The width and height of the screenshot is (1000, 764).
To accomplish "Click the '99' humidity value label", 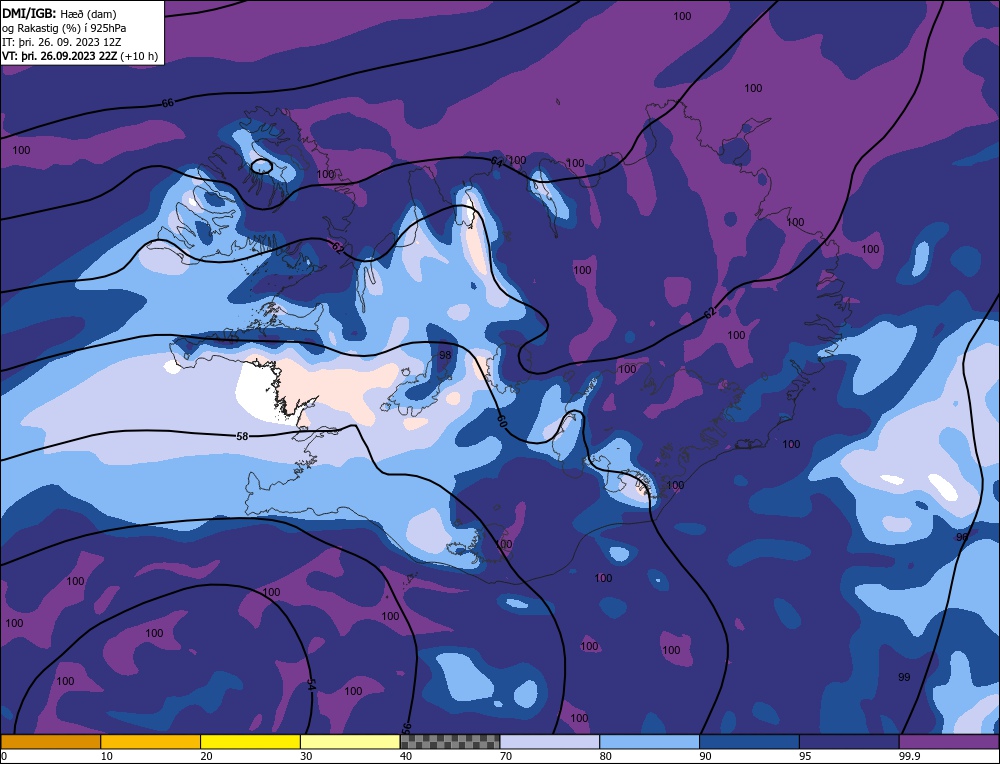I will point(904,677).
